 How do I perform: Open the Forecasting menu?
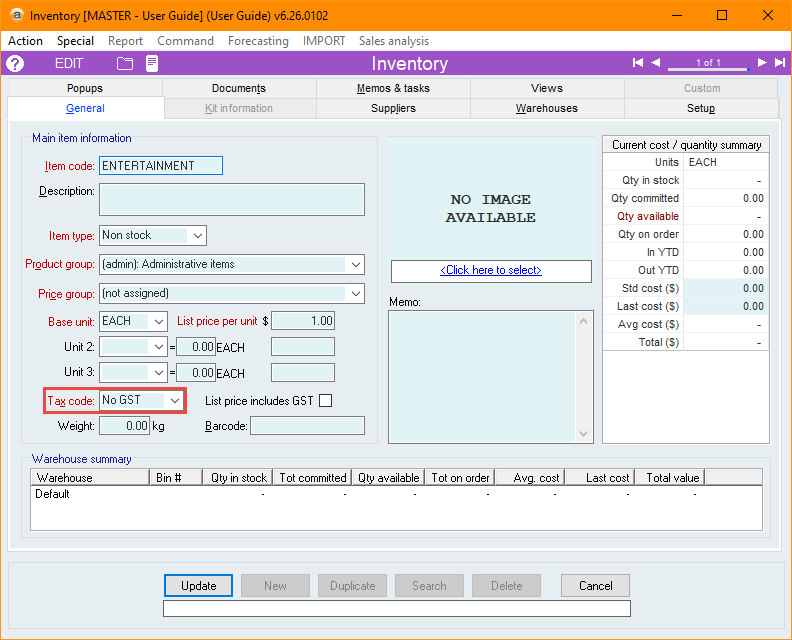(x=258, y=41)
